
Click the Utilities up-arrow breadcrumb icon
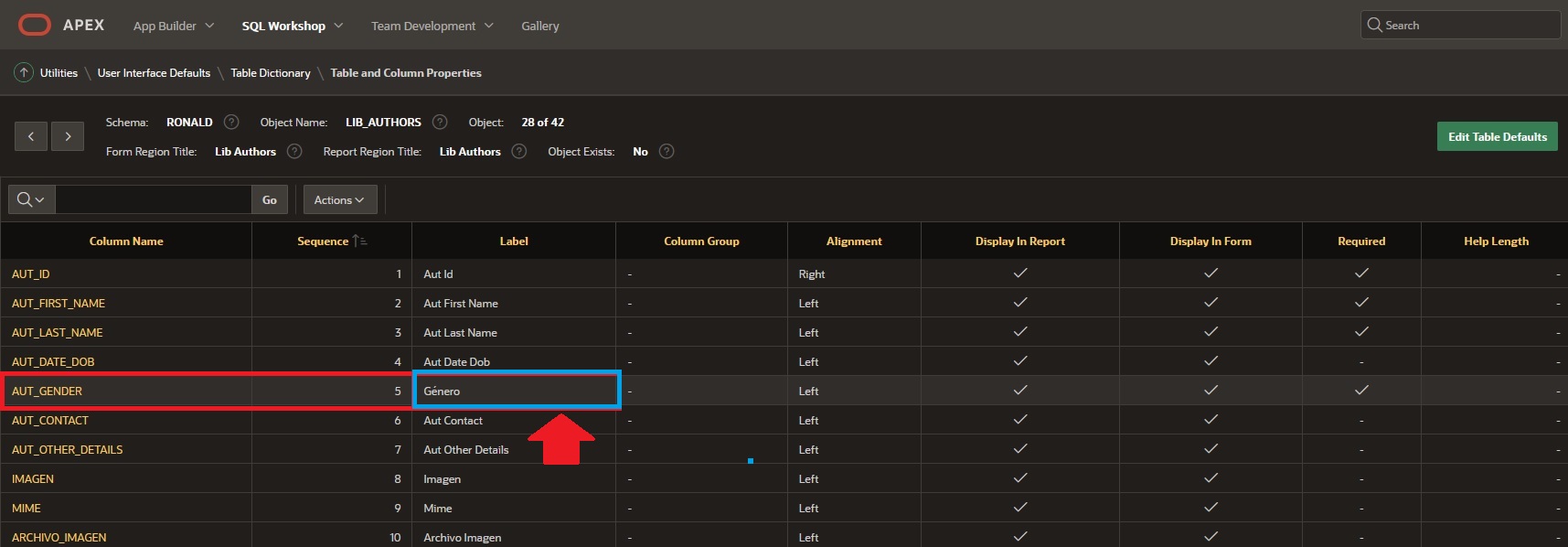(24, 72)
